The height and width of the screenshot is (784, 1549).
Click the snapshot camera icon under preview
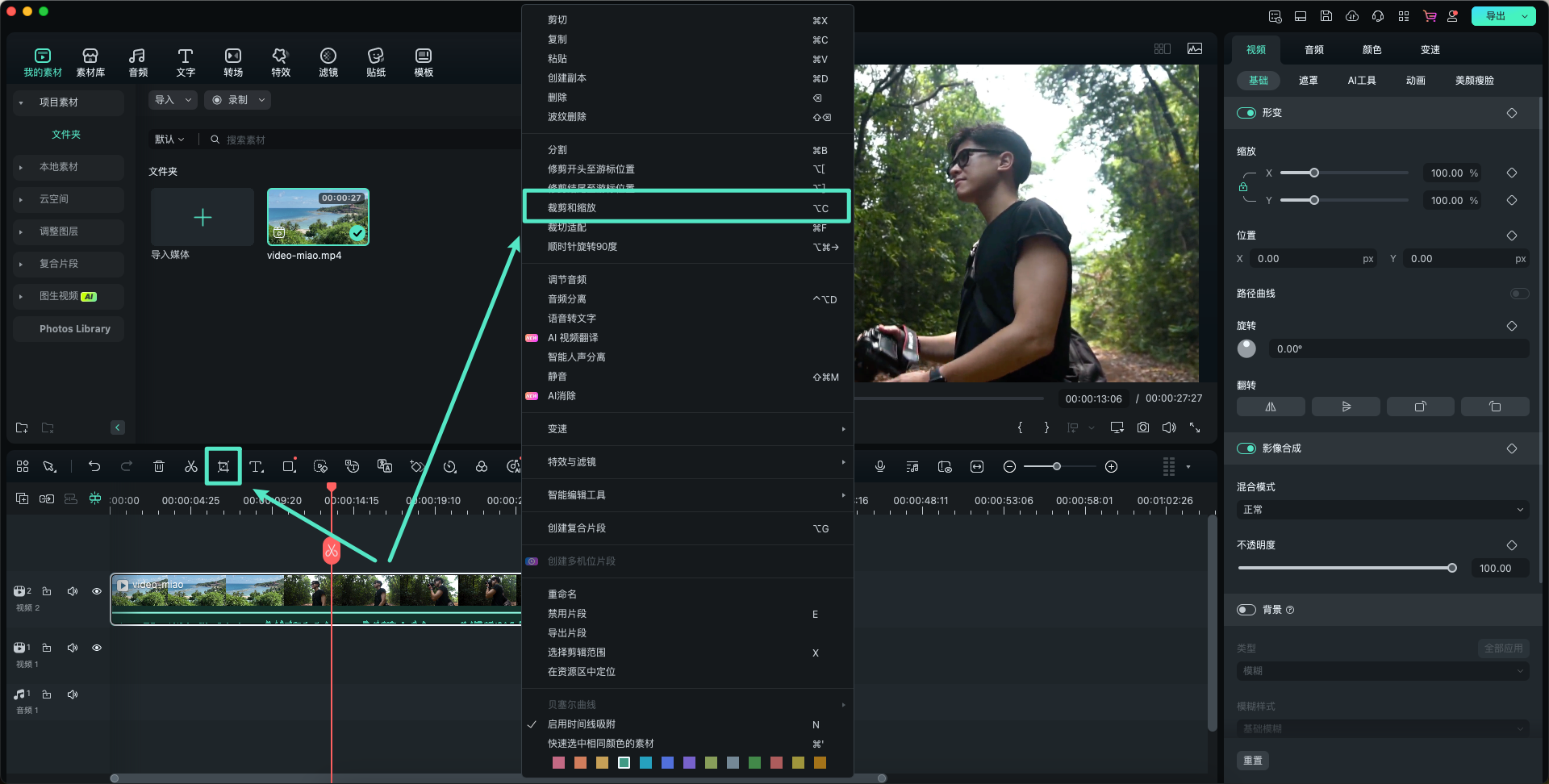[x=1143, y=427]
